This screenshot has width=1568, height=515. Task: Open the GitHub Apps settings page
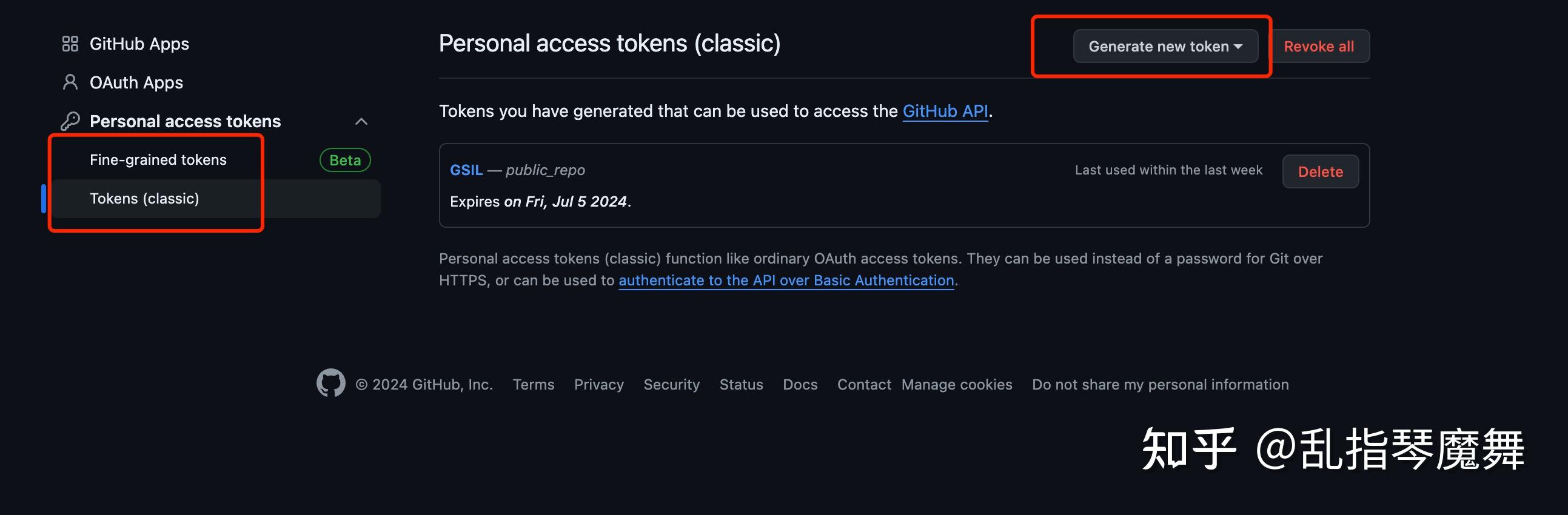point(139,44)
